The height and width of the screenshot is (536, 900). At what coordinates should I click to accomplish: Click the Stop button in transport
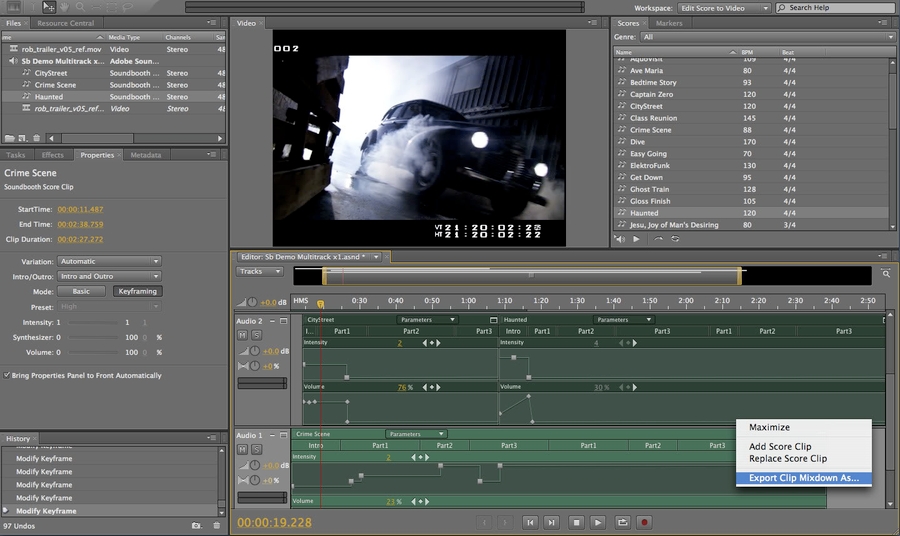(x=576, y=522)
